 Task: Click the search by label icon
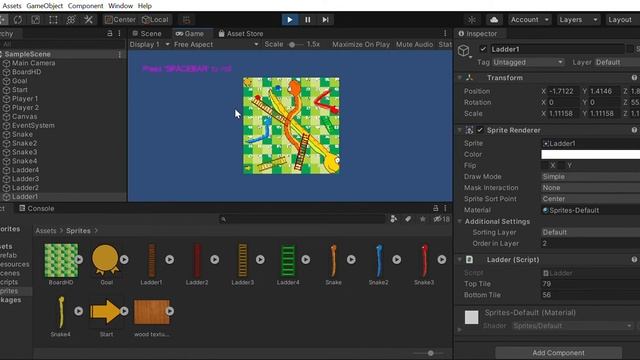click(408, 219)
